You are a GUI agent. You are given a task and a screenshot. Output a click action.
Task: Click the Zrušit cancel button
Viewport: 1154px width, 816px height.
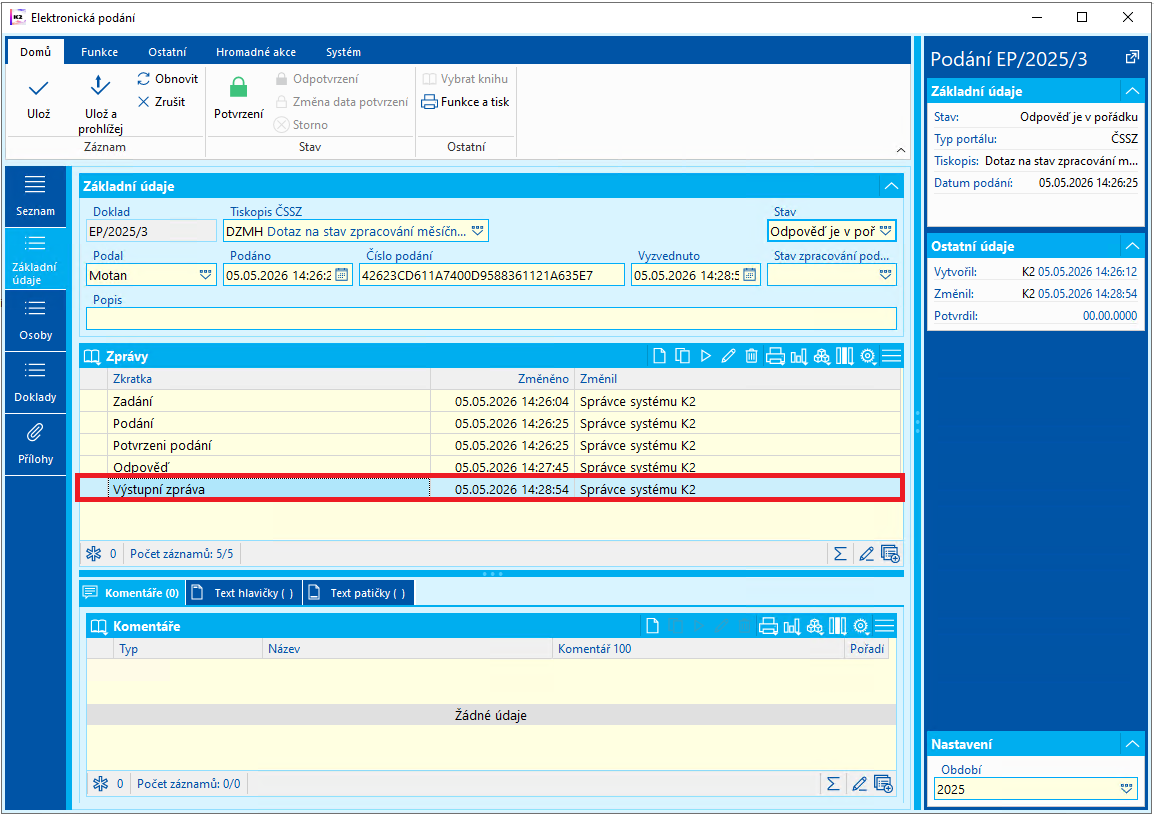pyautogui.click(x=161, y=102)
